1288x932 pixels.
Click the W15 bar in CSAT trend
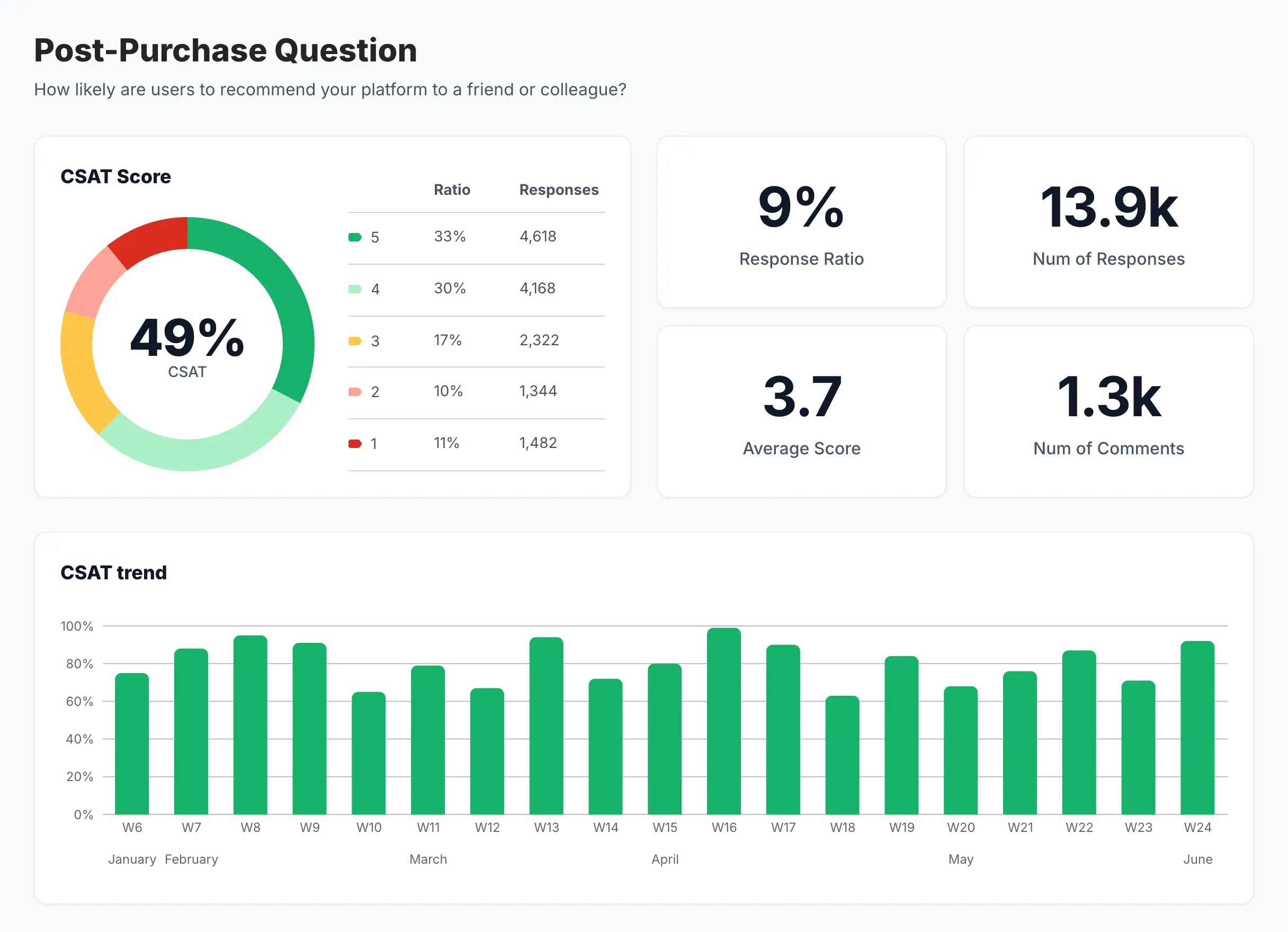(x=665, y=739)
